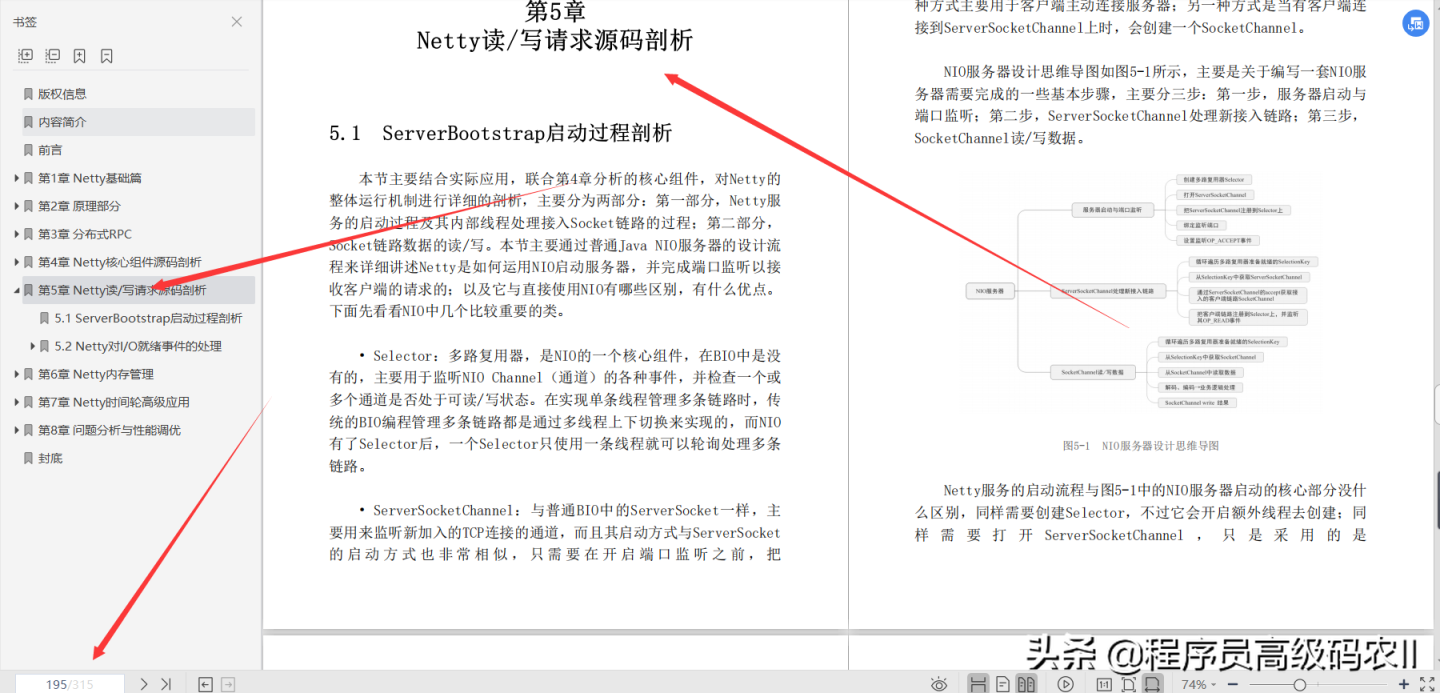This screenshot has height=693, width=1440.
Task: Open 5.2 Netty对I/O就绪事件的处理 bookmark
Action: (x=138, y=346)
